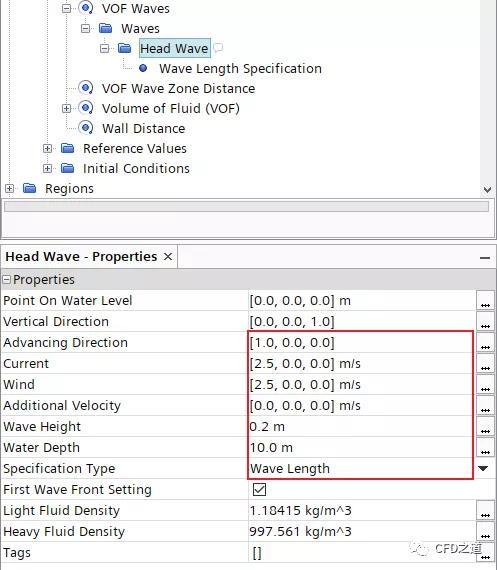Viewport: 497px width, 570px height.
Task: Click the VOF Waves model icon
Action: 86,8
